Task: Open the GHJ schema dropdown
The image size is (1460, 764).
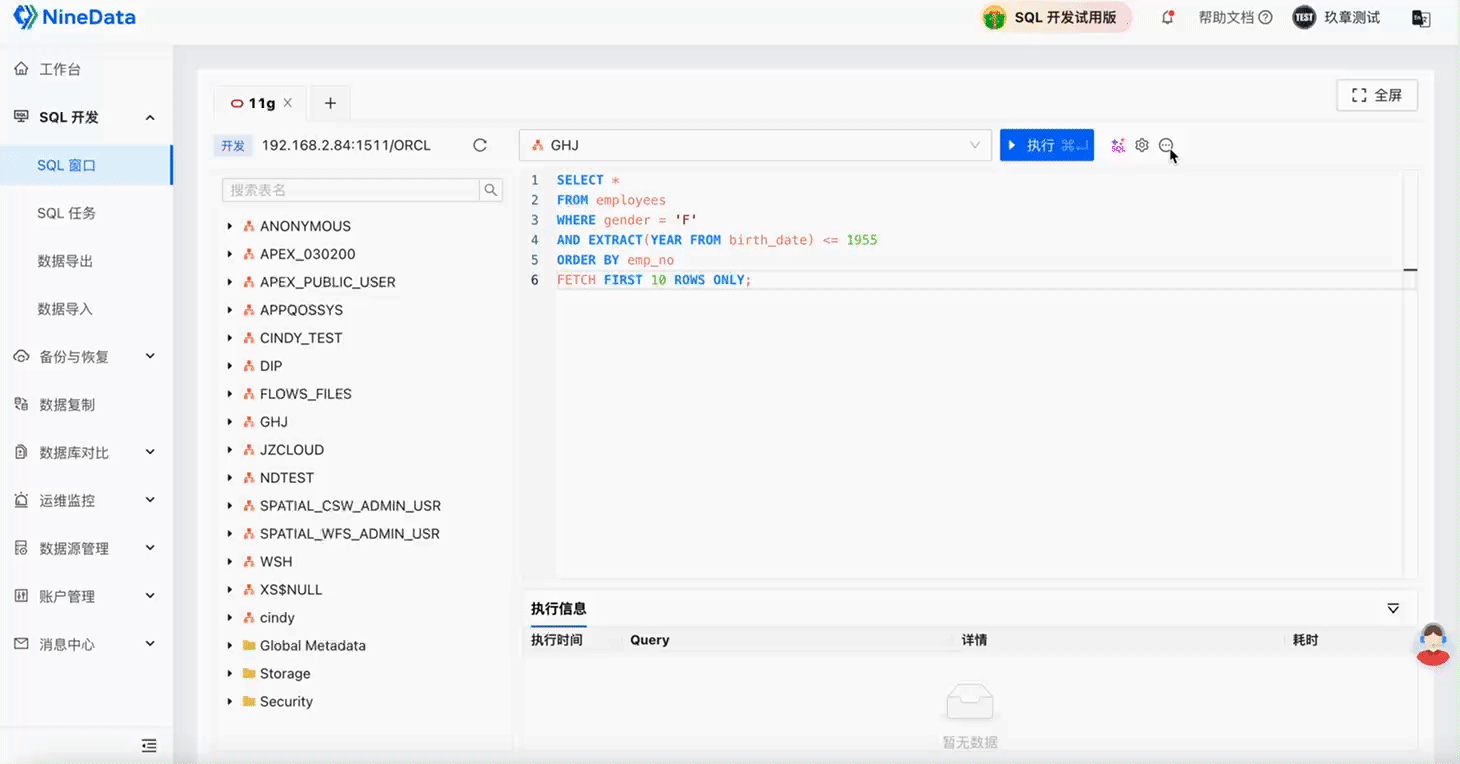Action: point(755,145)
